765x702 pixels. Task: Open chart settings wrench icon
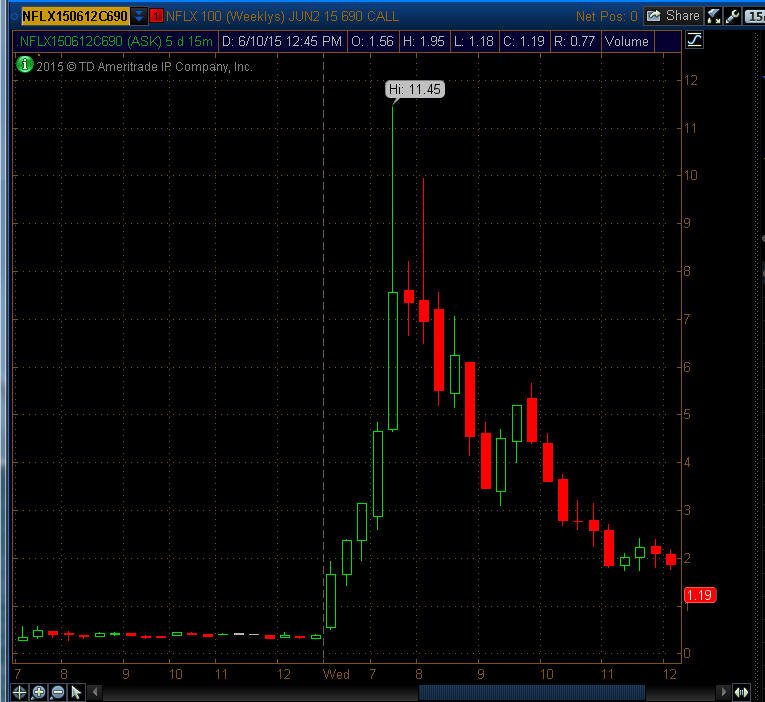click(x=732, y=16)
